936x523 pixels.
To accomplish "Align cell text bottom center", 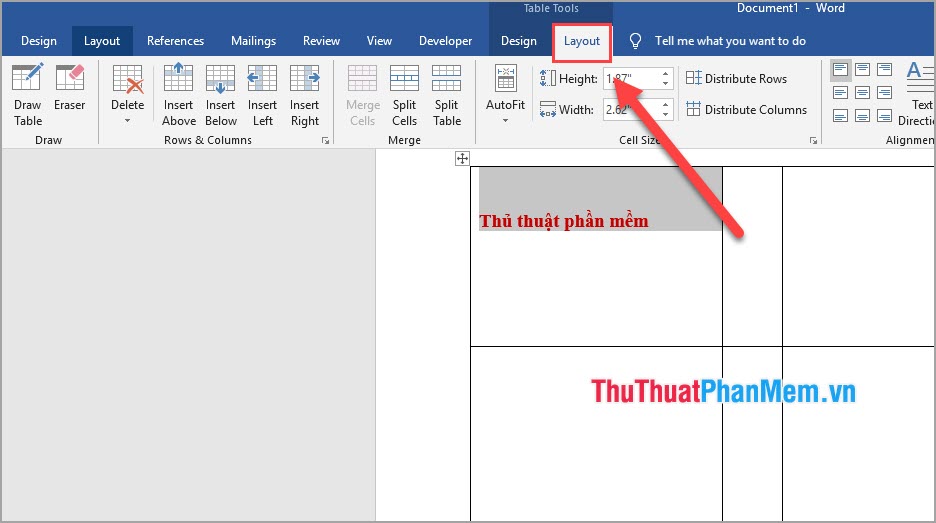I will pos(863,116).
